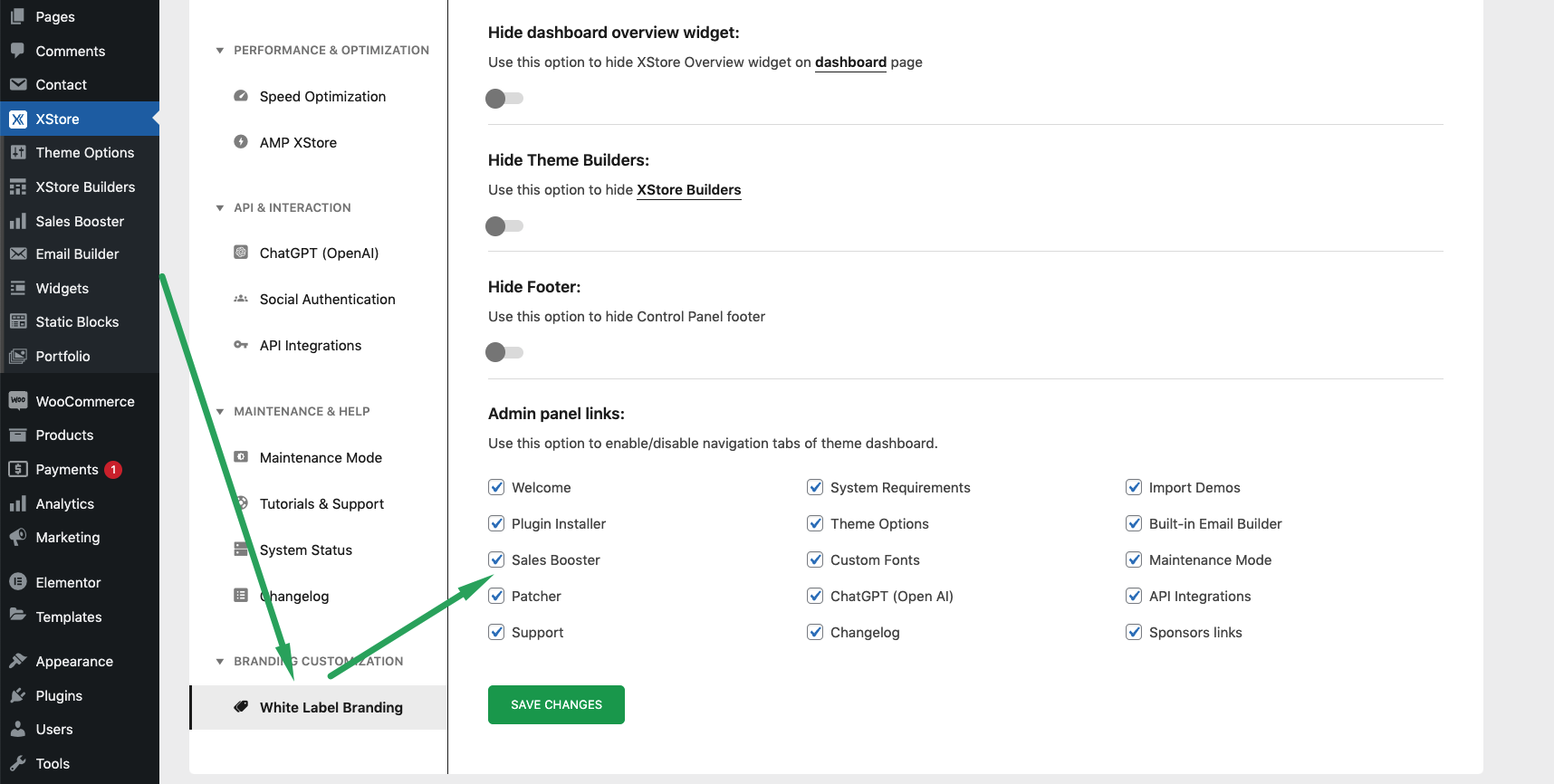Click the AMP XStore lightning icon
This screenshot has width=1554, height=784.
[x=241, y=141]
